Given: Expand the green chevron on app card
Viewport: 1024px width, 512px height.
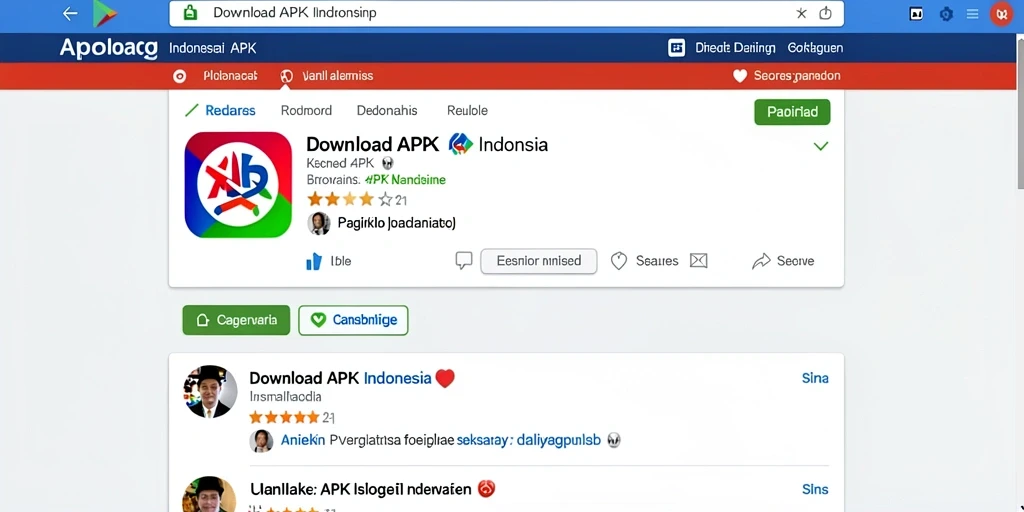Looking at the screenshot, I should (x=821, y=146).
